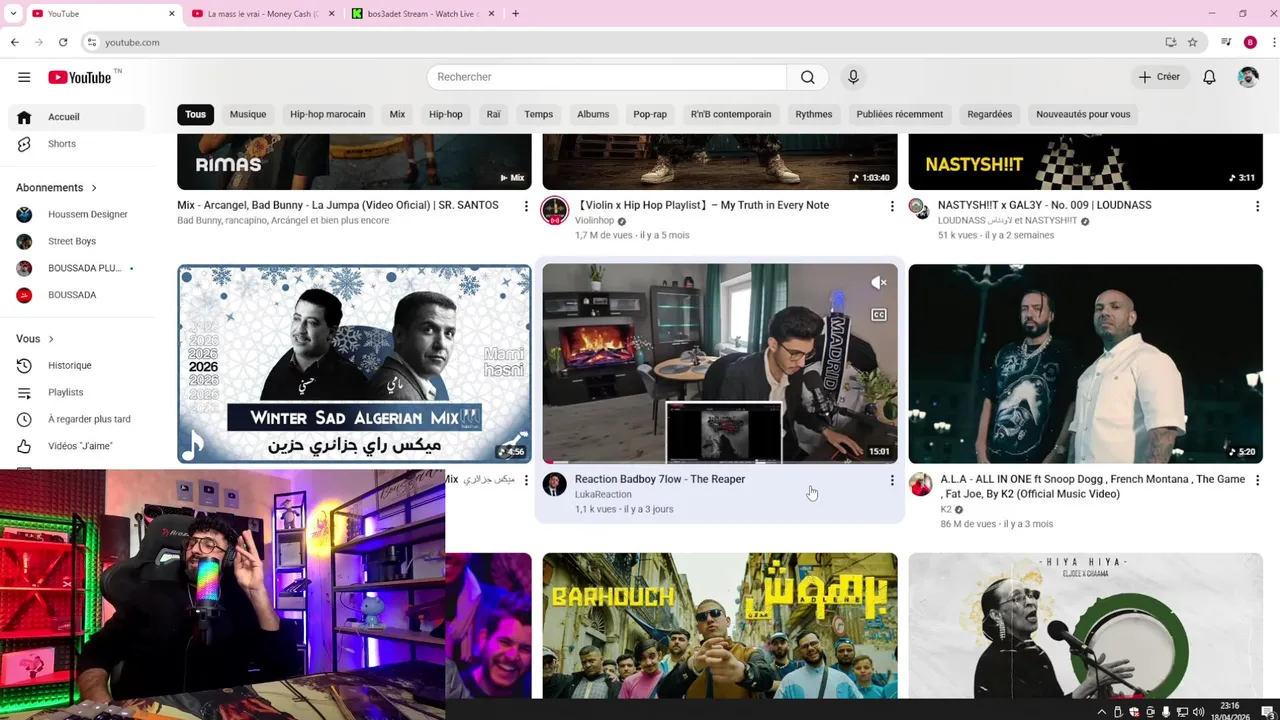Open the browser profile button
This screenshot has width=1280, height=720.
(x=1250, y=42)
